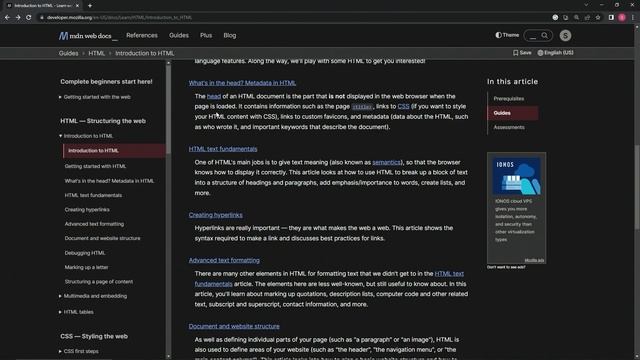
Task: Expand CSS first steps section
Action: [79, 351]
